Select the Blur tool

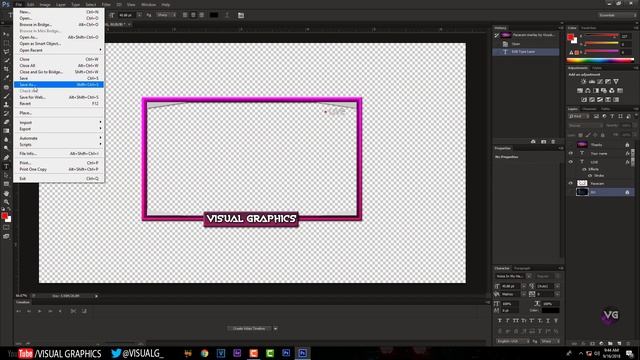(x=6, y=140)
